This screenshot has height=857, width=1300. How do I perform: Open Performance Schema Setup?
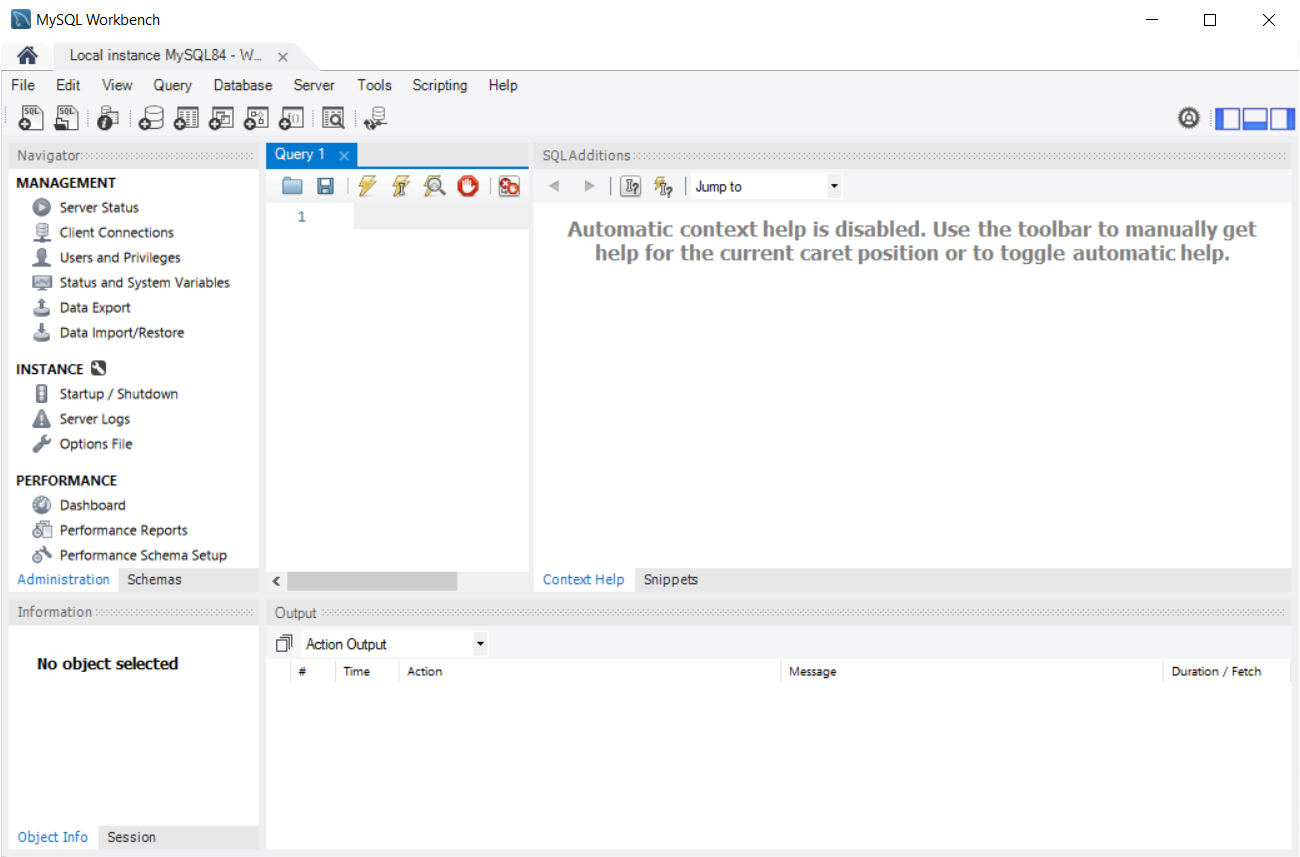[143, 555]
